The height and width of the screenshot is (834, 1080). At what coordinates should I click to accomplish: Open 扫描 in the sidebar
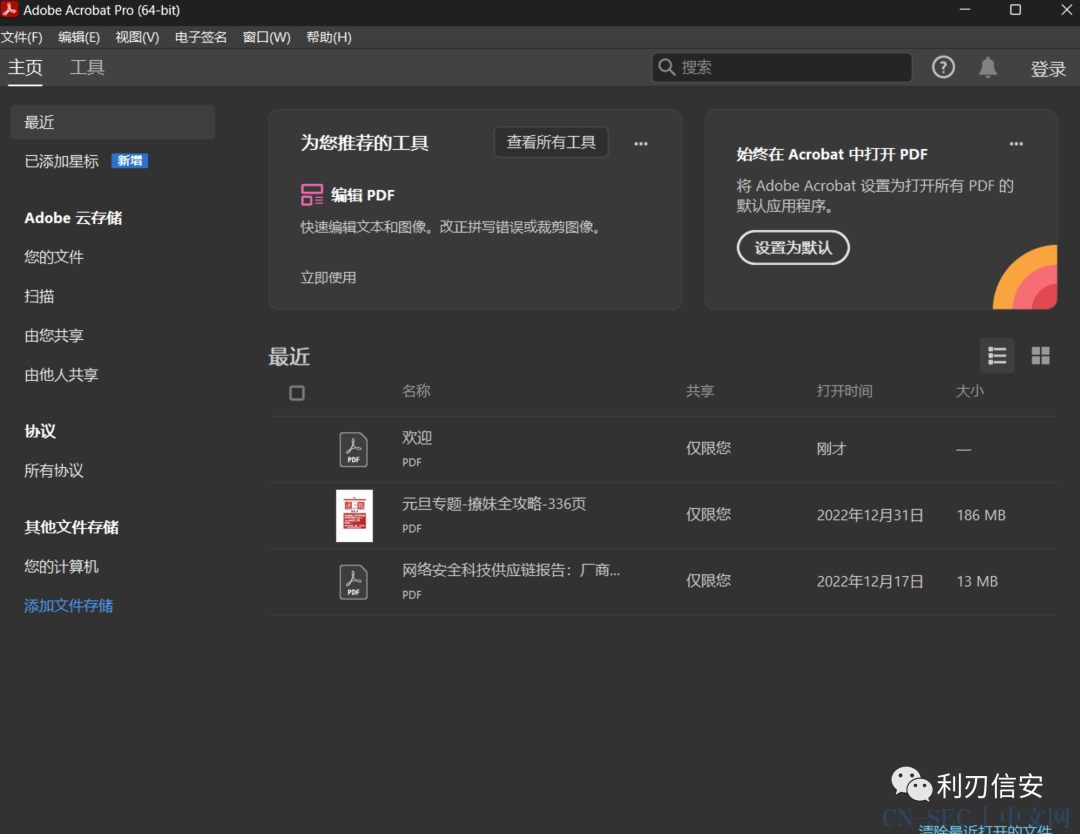coord(39,297)
